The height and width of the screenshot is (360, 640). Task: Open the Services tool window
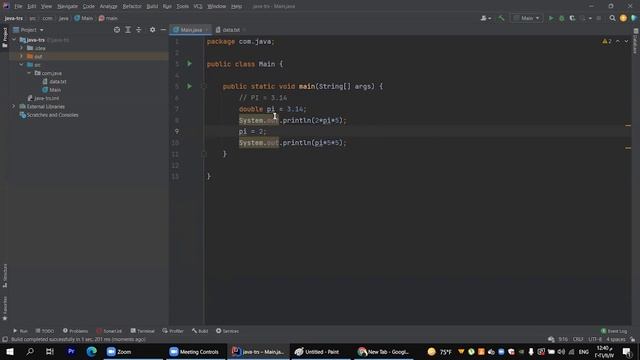point(227,331)
